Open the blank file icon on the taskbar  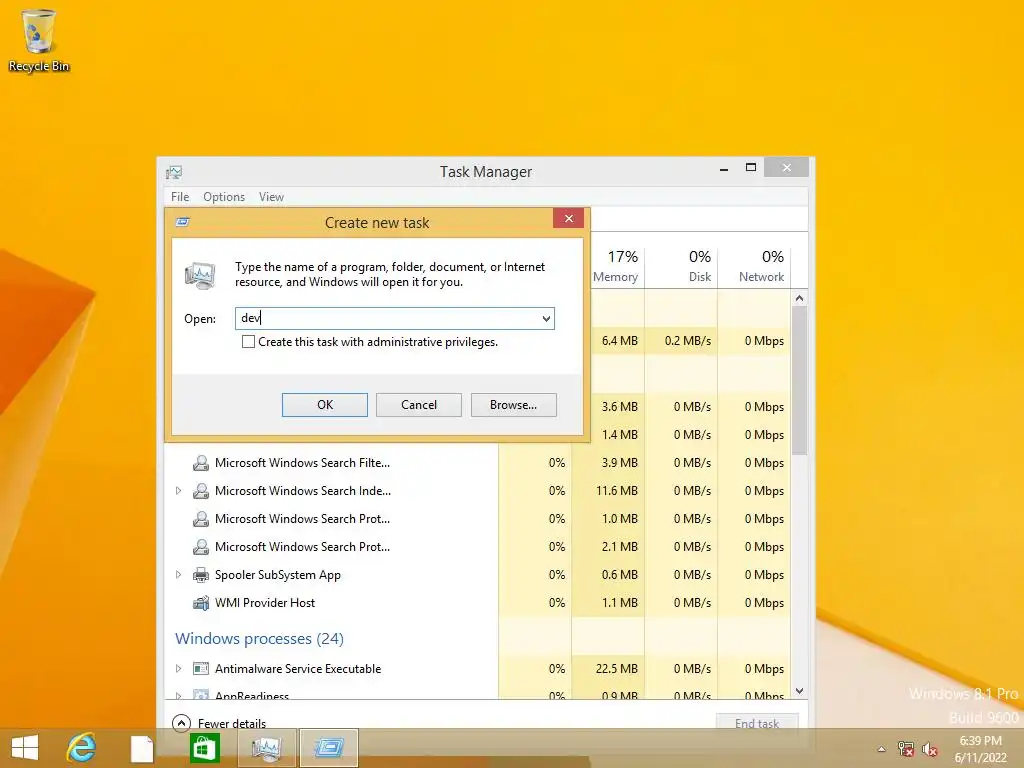pyautogui.click(x=142, y=748)
